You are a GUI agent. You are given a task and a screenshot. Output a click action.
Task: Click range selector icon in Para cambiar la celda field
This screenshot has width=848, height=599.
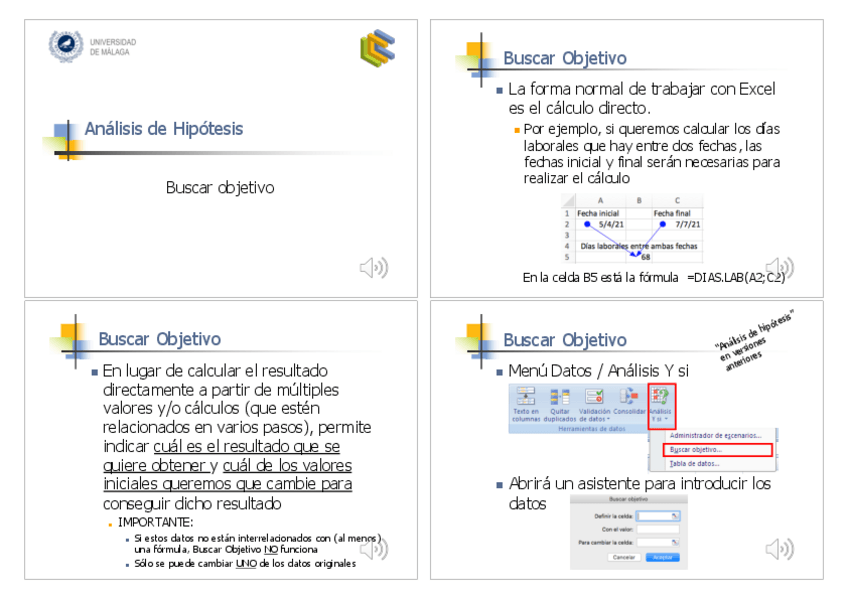pos(675,542)
